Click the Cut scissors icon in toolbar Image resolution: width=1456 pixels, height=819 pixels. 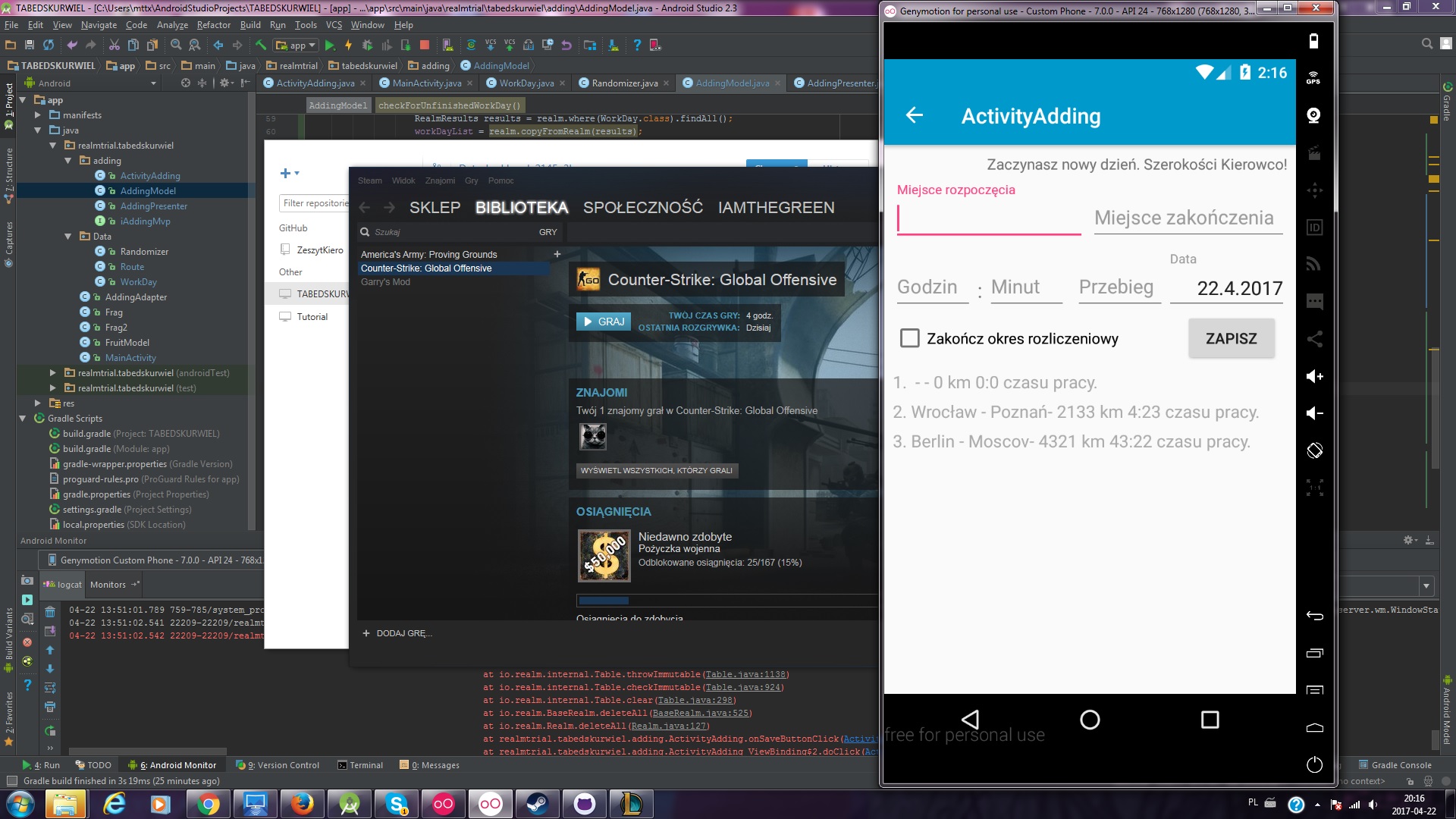click(x=115, y=45)
